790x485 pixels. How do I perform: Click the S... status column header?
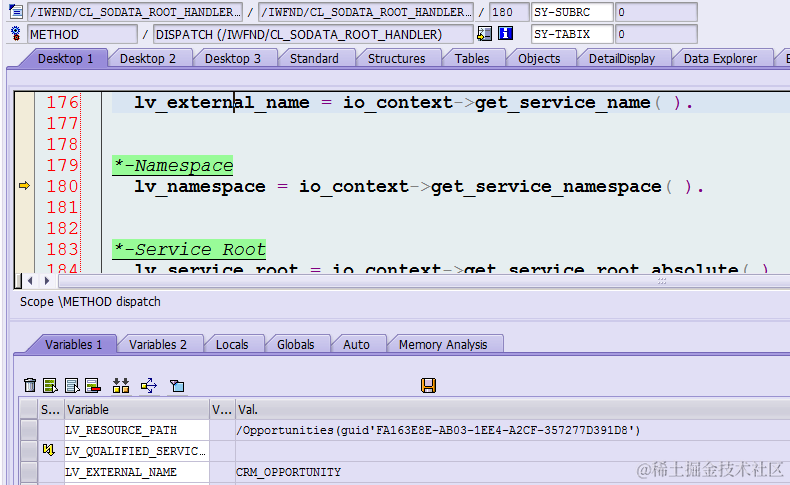click(50, 409)
